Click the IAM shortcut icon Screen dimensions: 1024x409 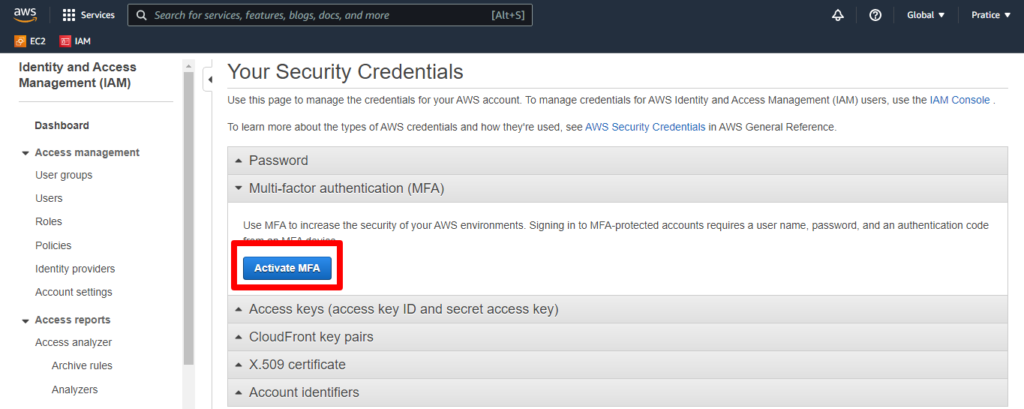click(x=65, y=41)
